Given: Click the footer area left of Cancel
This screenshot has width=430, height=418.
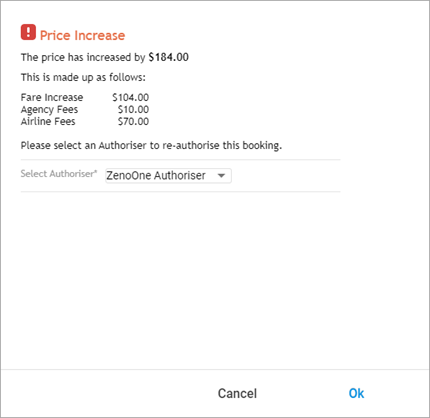Looking at the screenshot, I should pos(107,393).
